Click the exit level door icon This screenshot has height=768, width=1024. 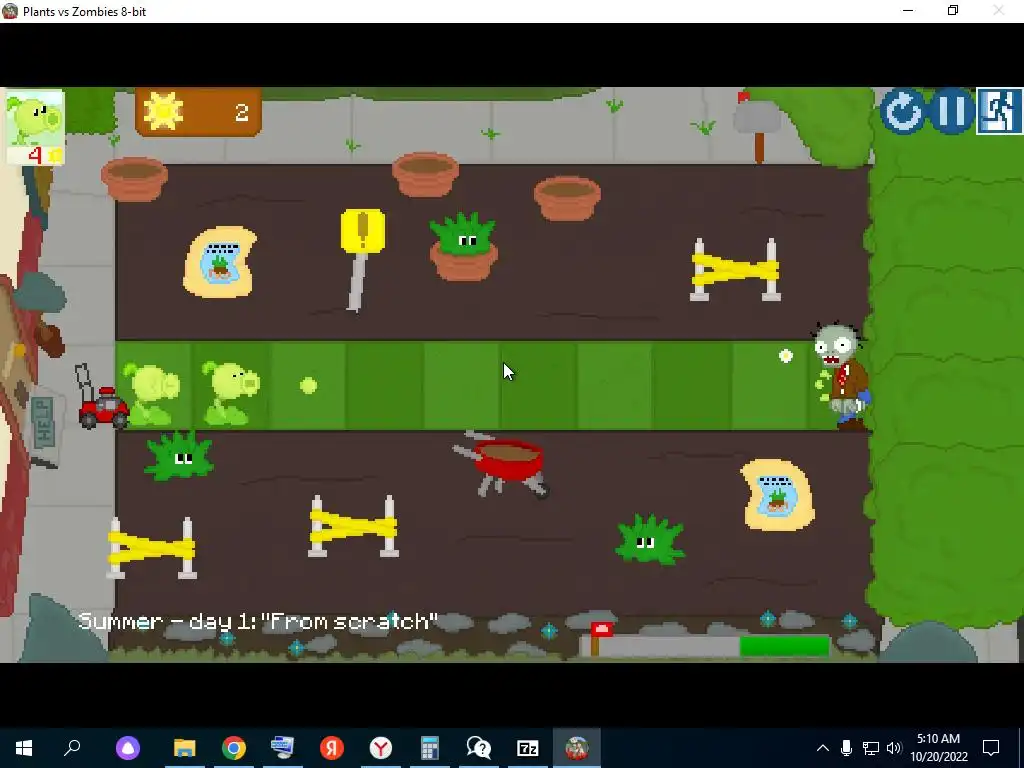(x=999, y=112)
